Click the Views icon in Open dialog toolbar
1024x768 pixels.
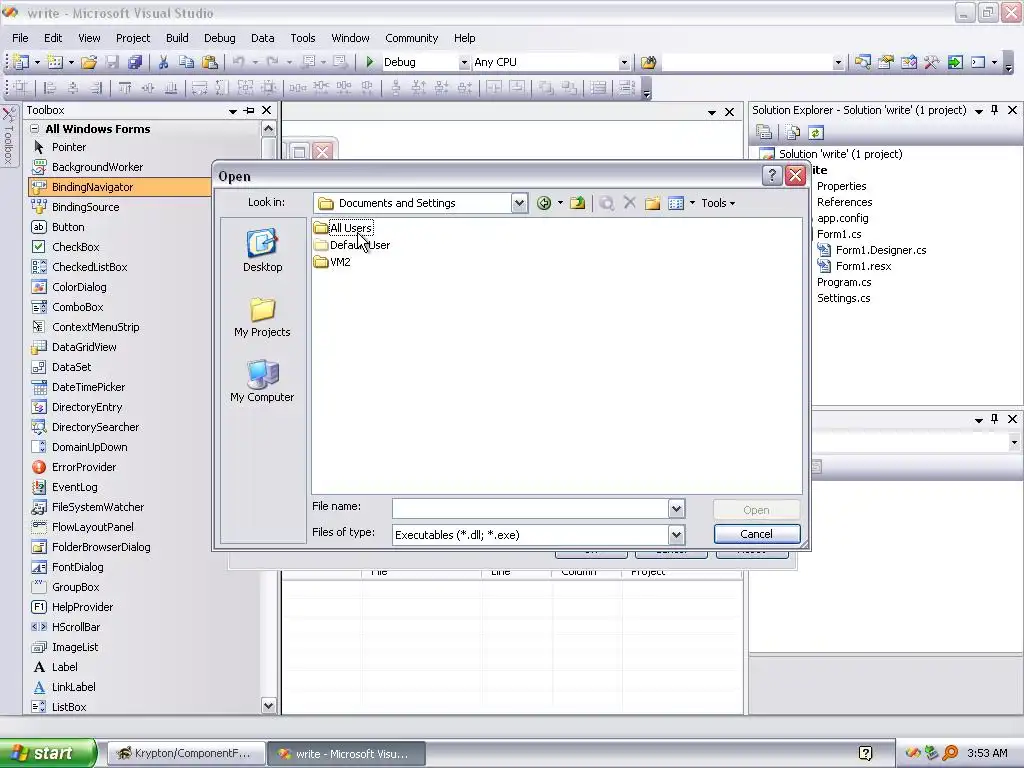(676, 203)
